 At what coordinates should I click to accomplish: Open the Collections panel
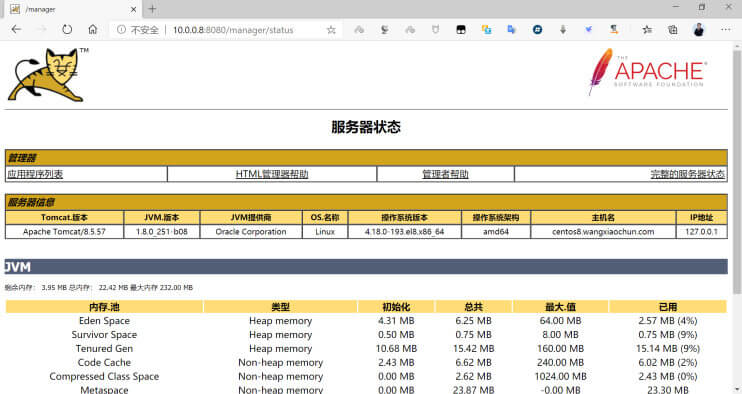click(672, 30)
